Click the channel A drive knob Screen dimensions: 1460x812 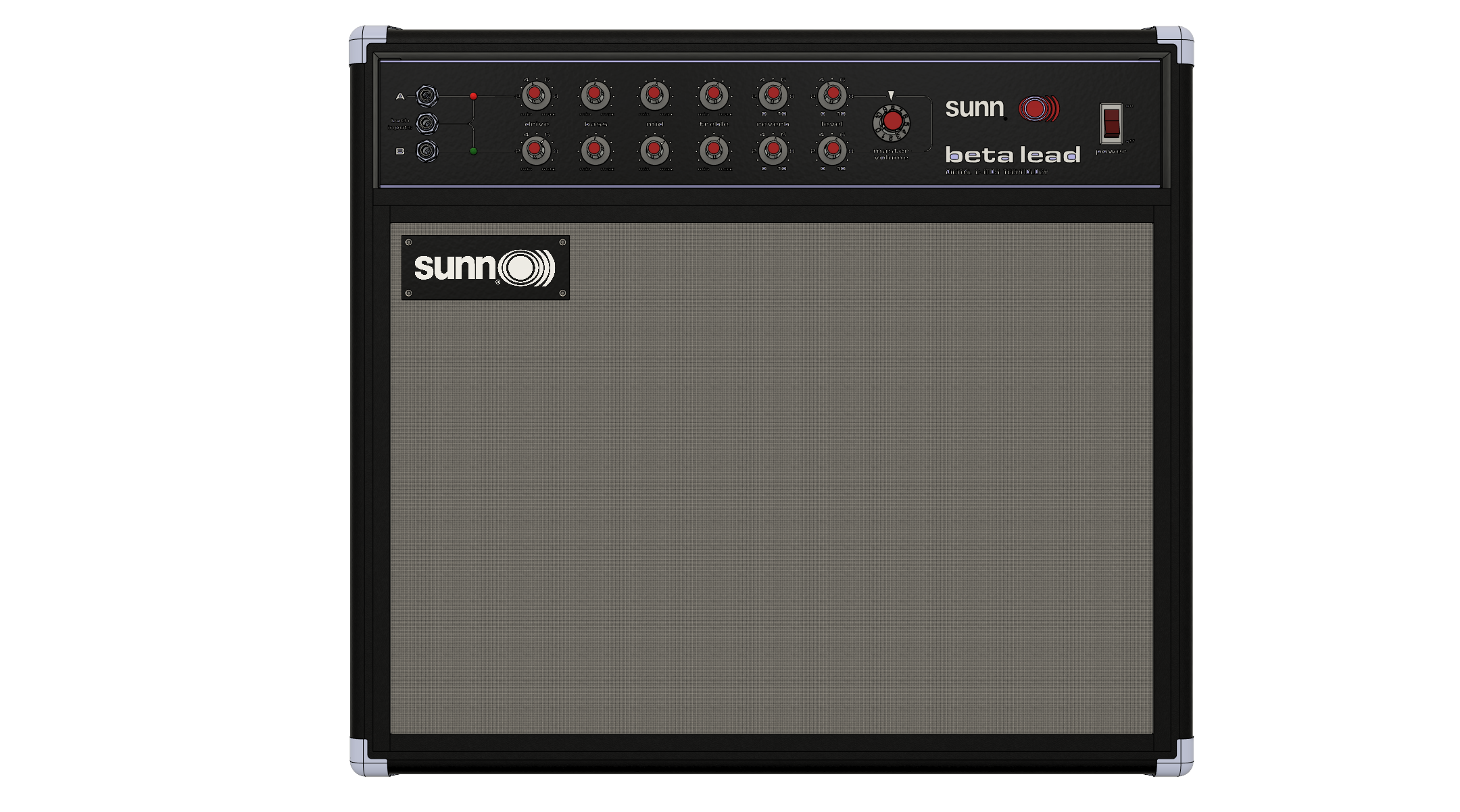click(536, 95)
